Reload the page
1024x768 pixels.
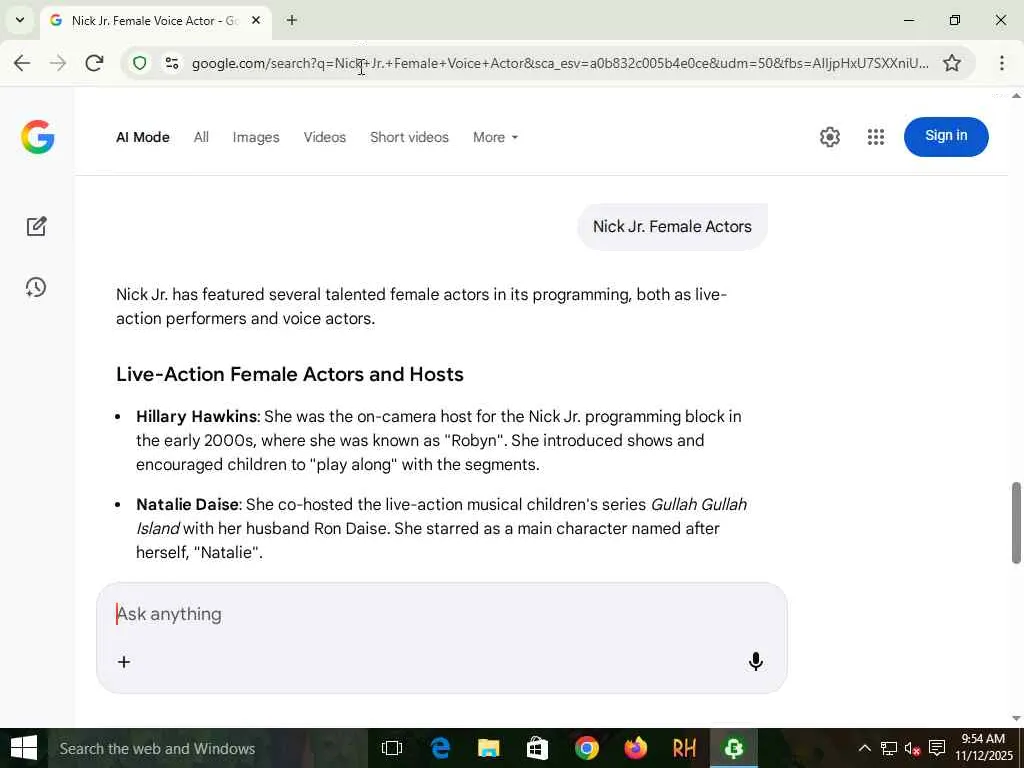click(x=95, y=63)
